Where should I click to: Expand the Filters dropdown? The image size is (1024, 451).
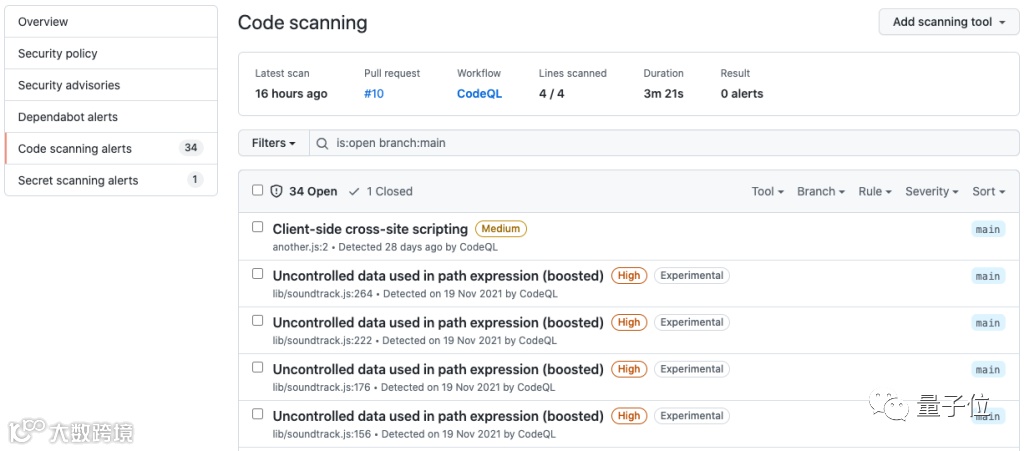(x=273, y=143)
